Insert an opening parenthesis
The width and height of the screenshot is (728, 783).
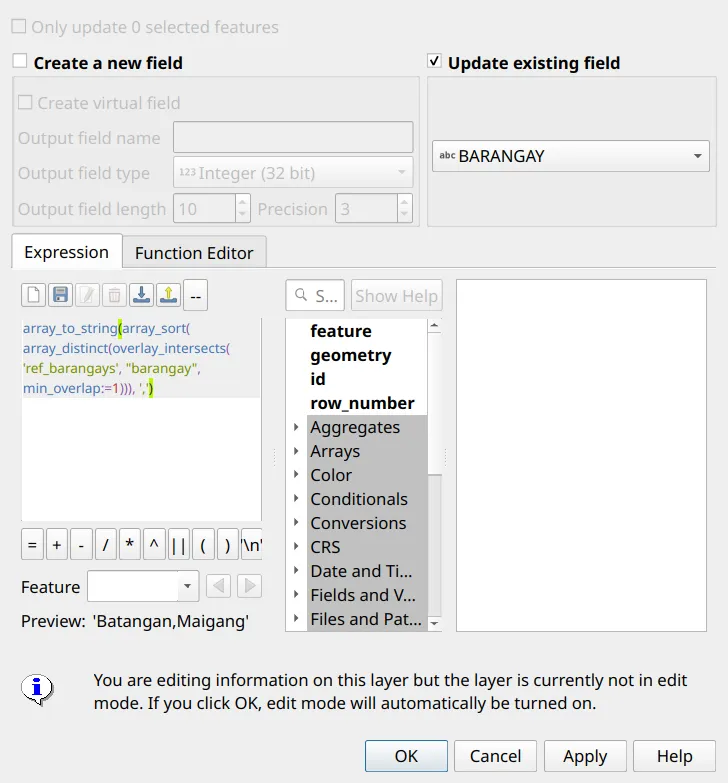(x=203, y=544)
